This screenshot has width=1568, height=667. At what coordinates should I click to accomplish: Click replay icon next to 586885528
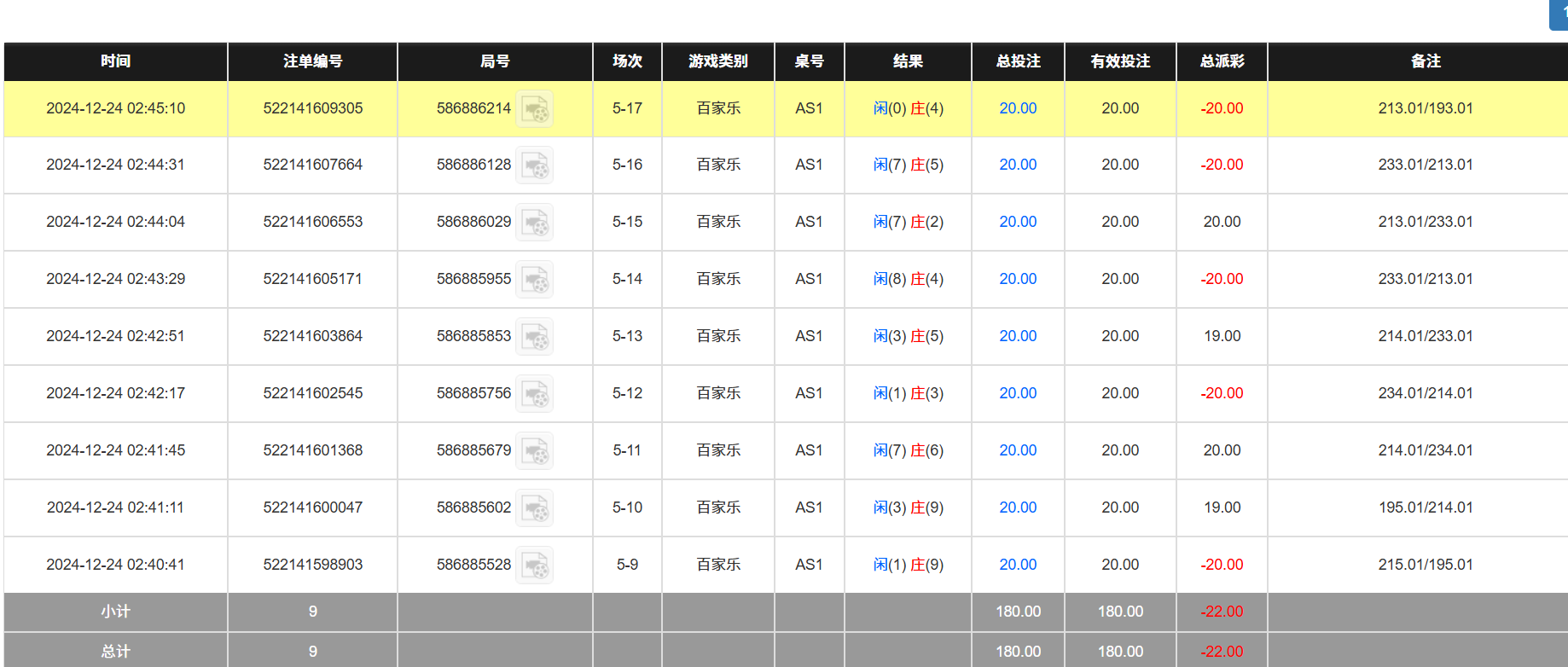click(x=535, y=565)
